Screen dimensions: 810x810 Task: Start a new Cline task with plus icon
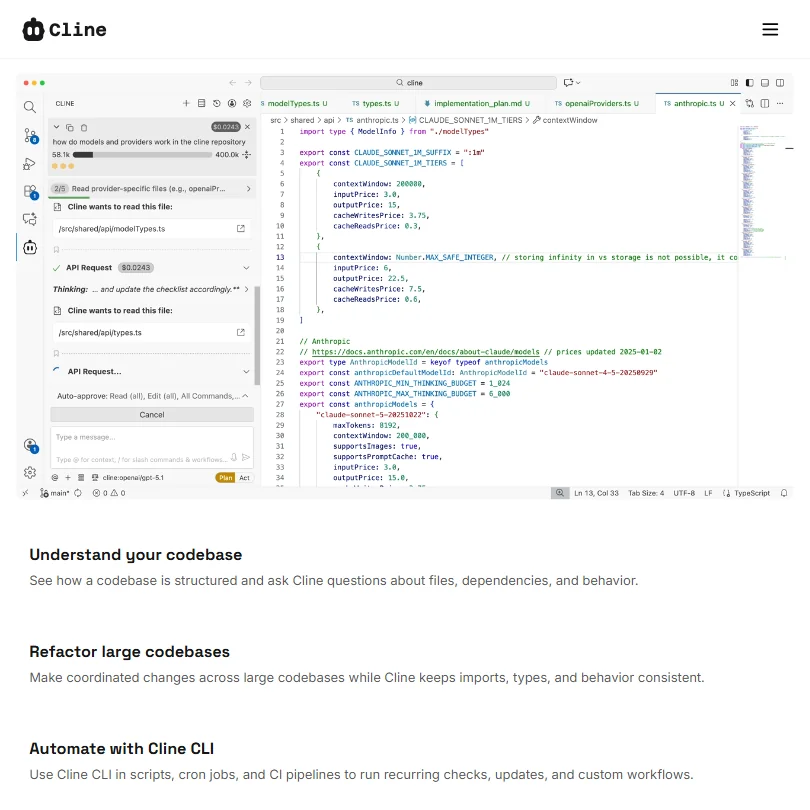point(186,103)
